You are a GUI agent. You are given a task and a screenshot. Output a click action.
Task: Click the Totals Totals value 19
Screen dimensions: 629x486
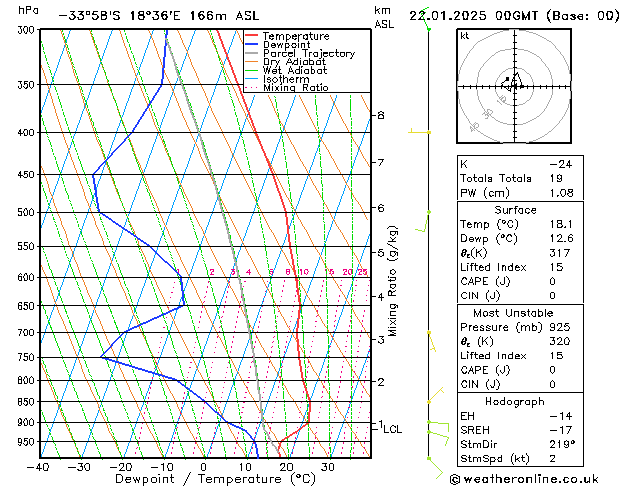point(556,178)
